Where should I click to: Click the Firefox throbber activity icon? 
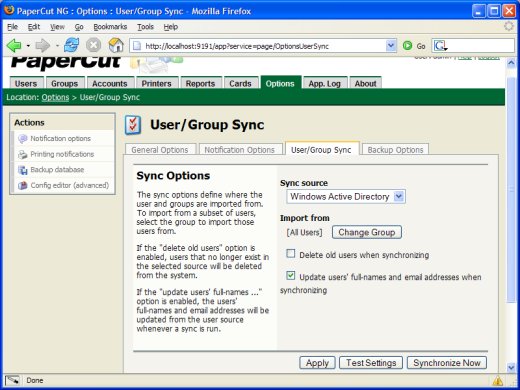coord(509,26)
